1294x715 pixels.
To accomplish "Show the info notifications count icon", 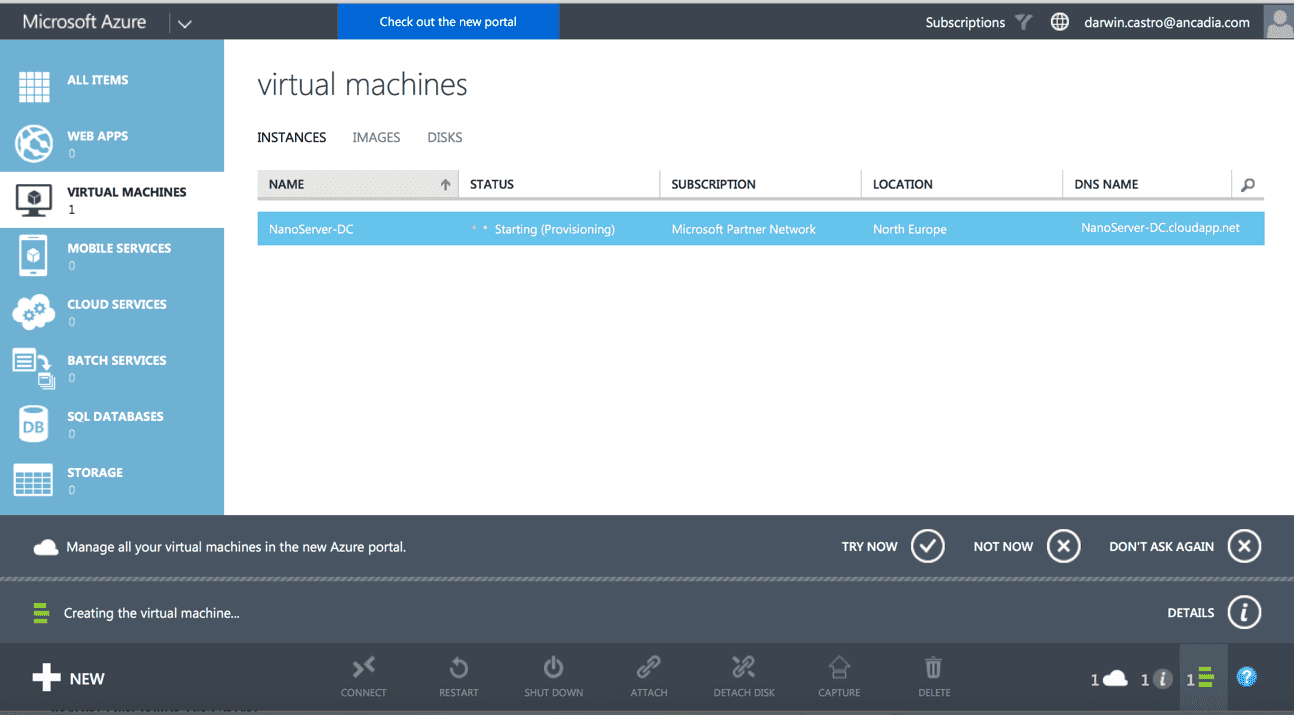I will tap(1155, 679).
